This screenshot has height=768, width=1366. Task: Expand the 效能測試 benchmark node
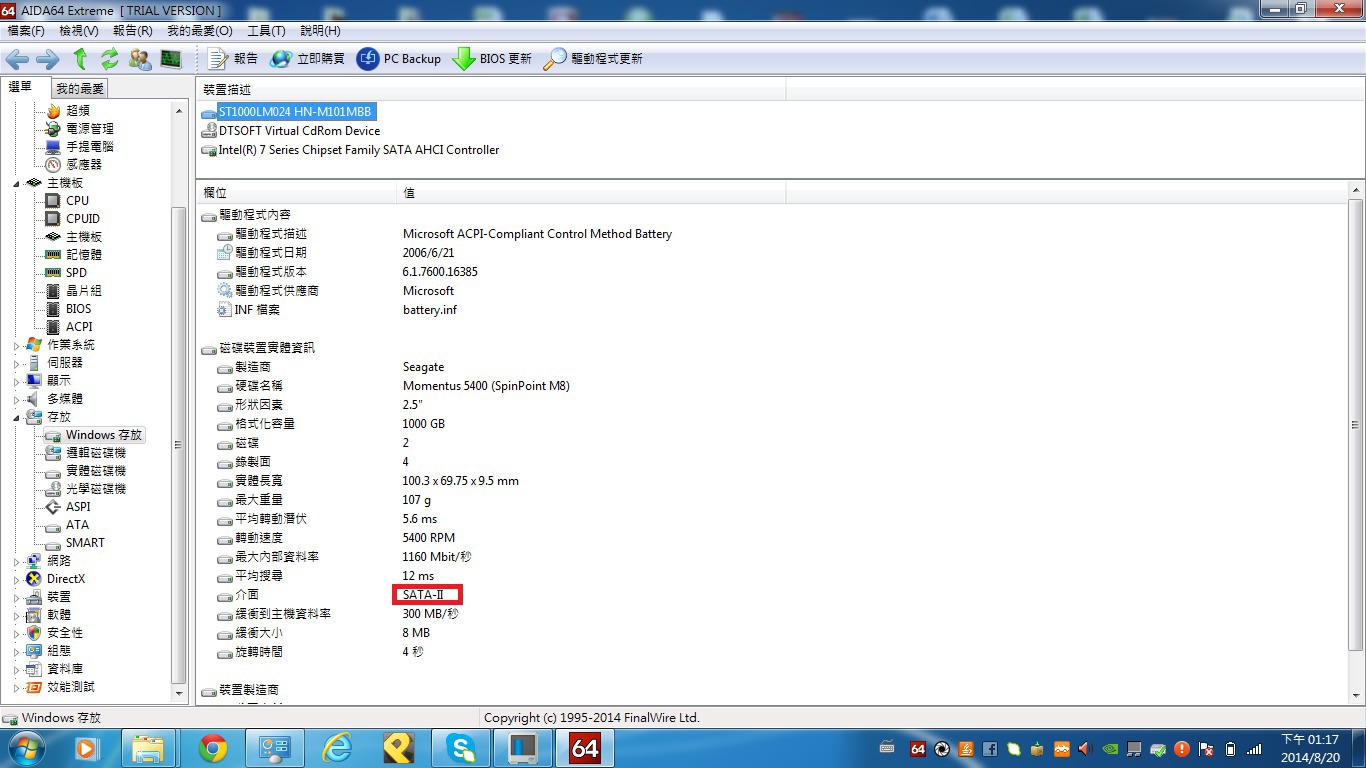(16, 687)
